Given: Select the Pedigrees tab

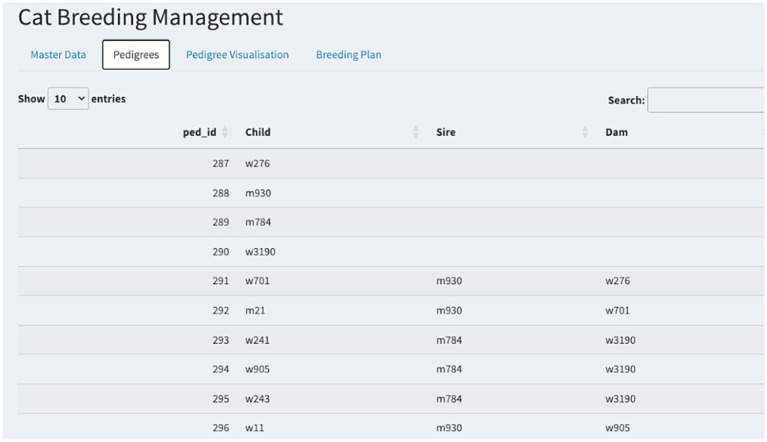Looking at the screenshot, I should 136,55.
